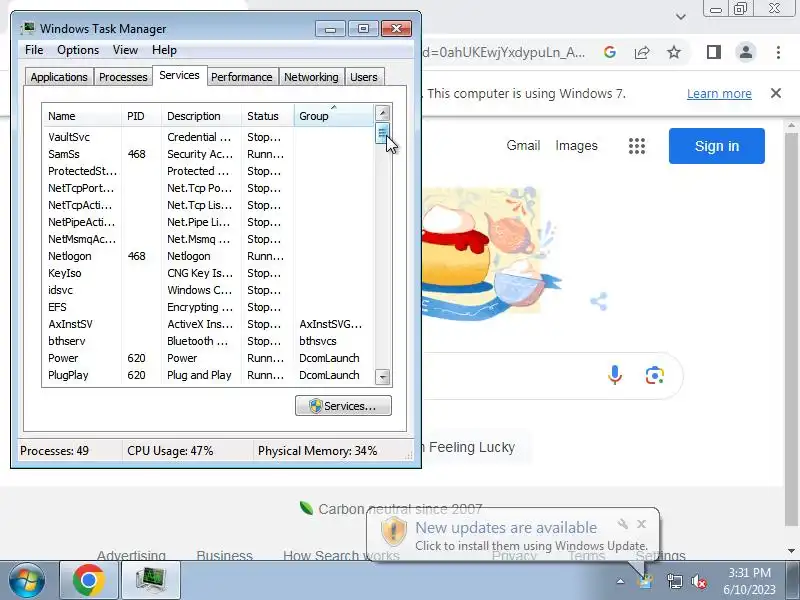Click the muted volume tray icon
The height and width of the screenshot is (600, 800).
pos(698,581)
